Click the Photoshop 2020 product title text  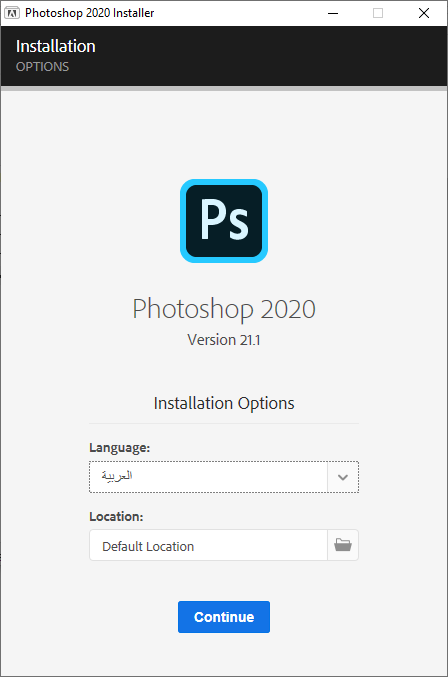pyautogui.click(x=224, y=309)
